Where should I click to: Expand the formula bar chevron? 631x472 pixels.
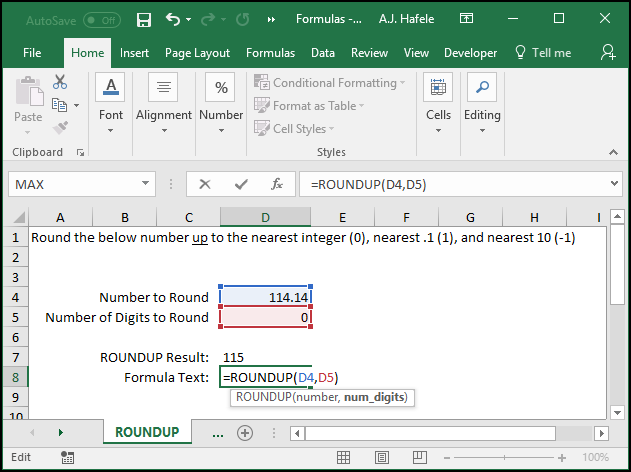pyautogui.click(x=614, y=184)
